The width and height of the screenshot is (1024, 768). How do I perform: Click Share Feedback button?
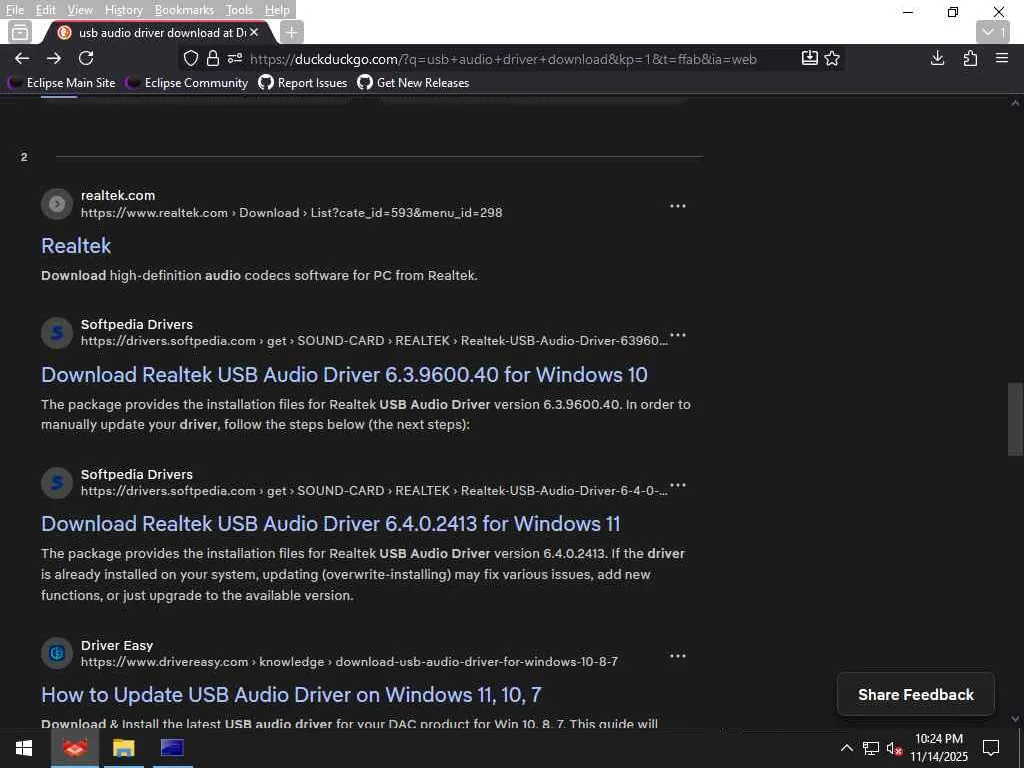coord(916,695)
